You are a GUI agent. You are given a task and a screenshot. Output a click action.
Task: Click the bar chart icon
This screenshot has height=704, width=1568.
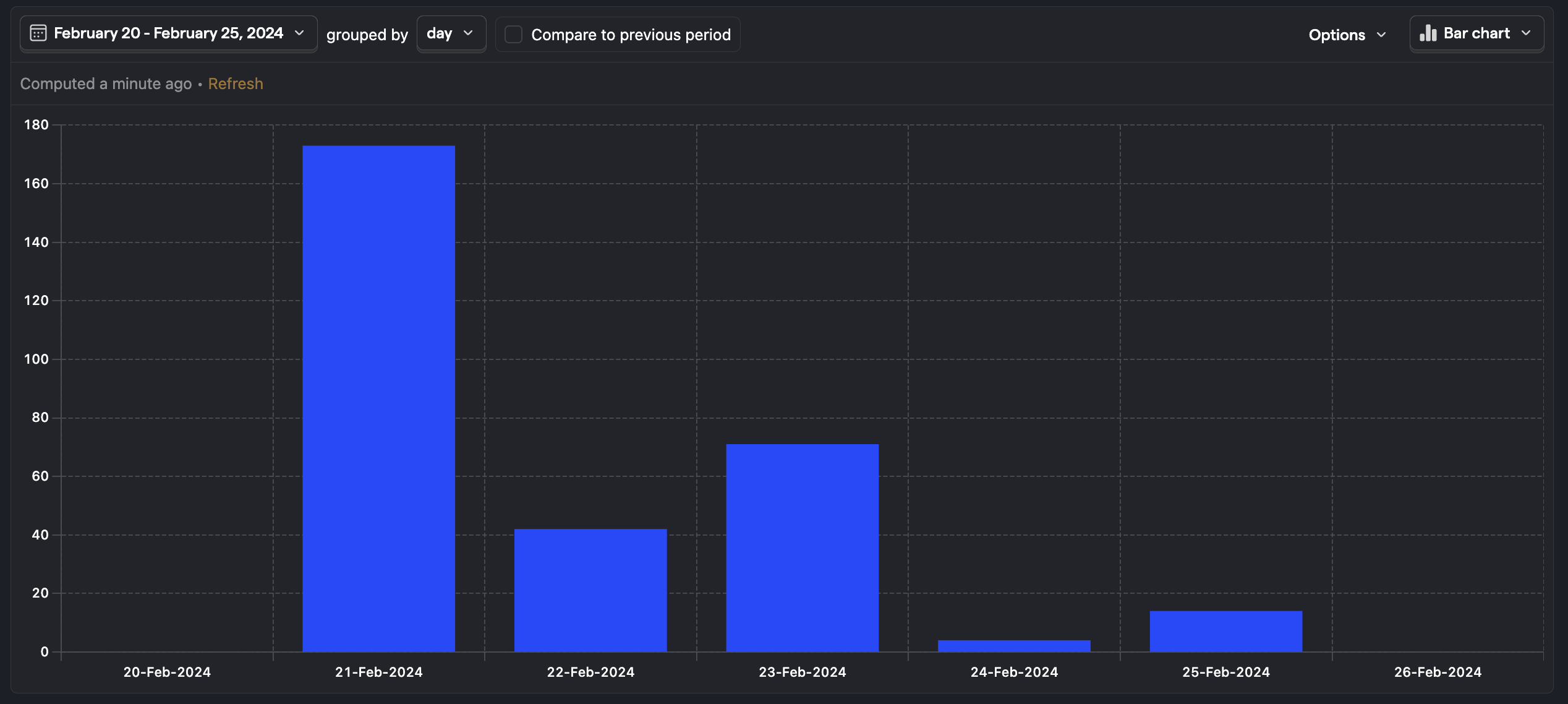pyautogui.click(x=1428, y=33)
